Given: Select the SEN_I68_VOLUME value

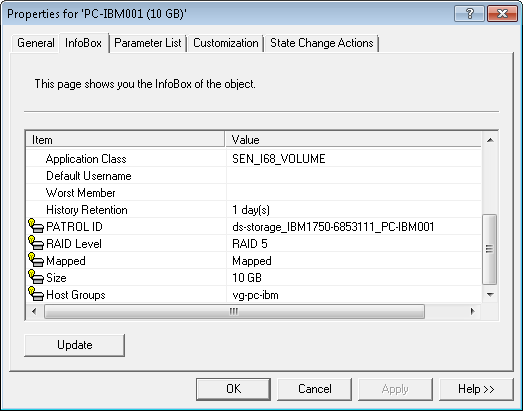Looking at the screenshot, I should [x=279, y=158].
